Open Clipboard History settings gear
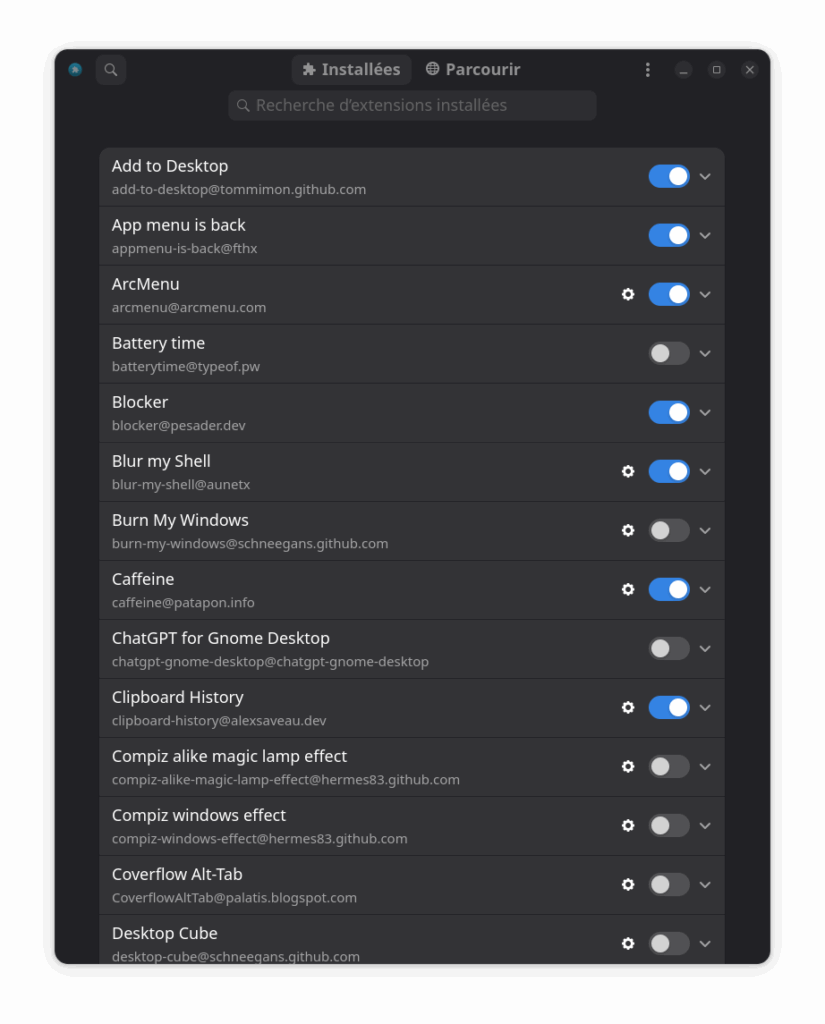The image size is (825, 1024). [x=628, y=707]
